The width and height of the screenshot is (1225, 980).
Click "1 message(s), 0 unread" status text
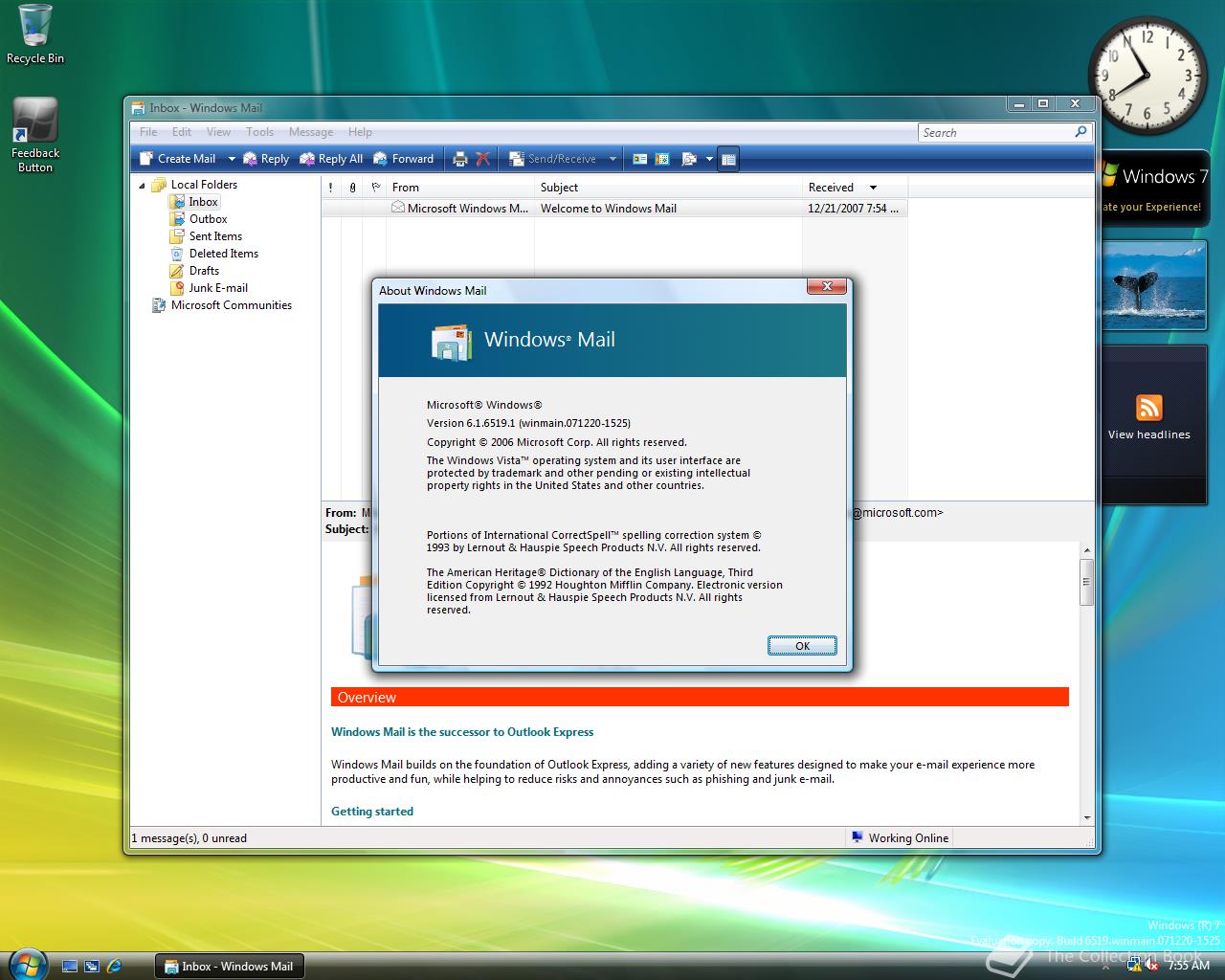189,838
